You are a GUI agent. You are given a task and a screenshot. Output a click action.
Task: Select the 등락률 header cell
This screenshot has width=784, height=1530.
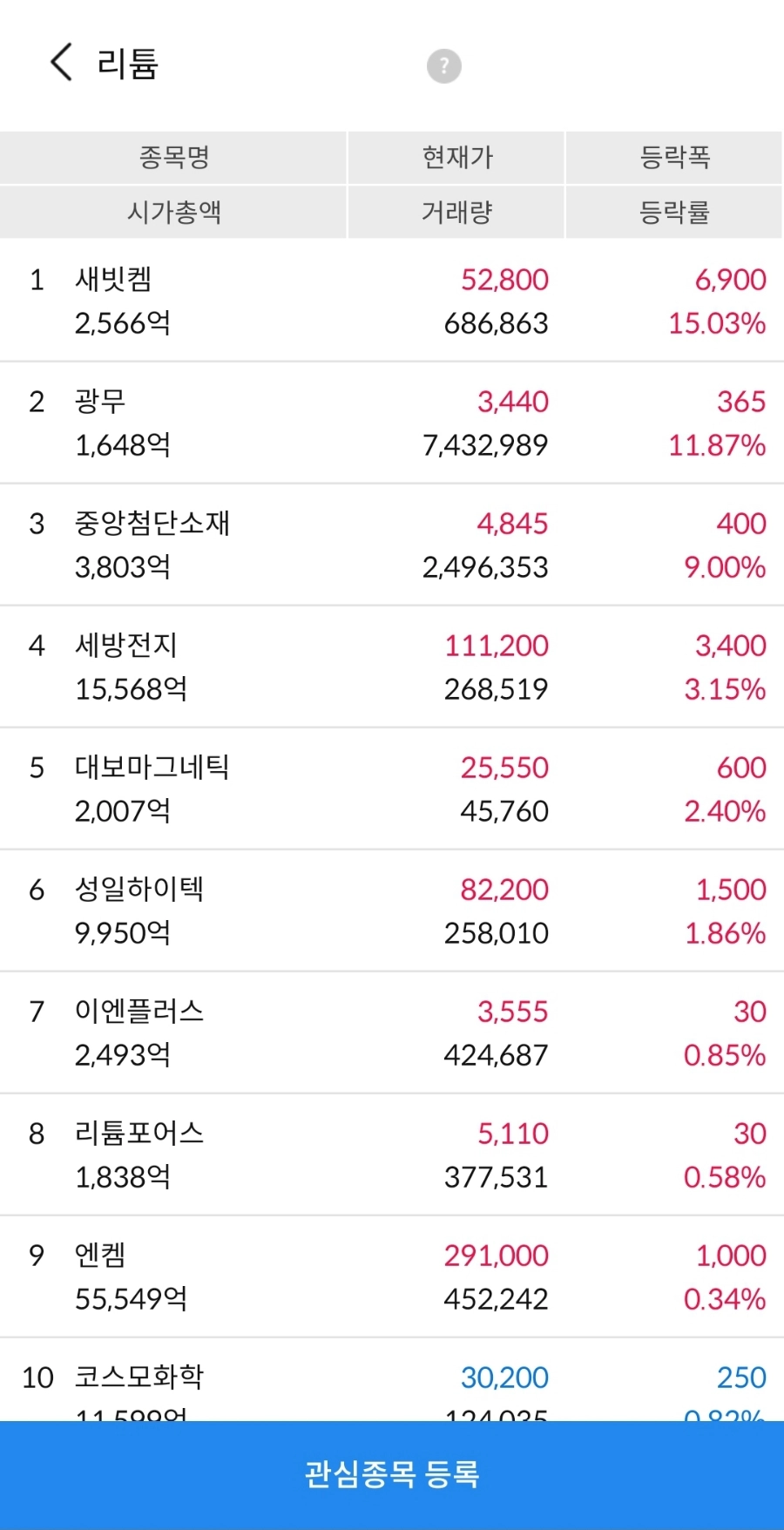[x=674, y=212]
